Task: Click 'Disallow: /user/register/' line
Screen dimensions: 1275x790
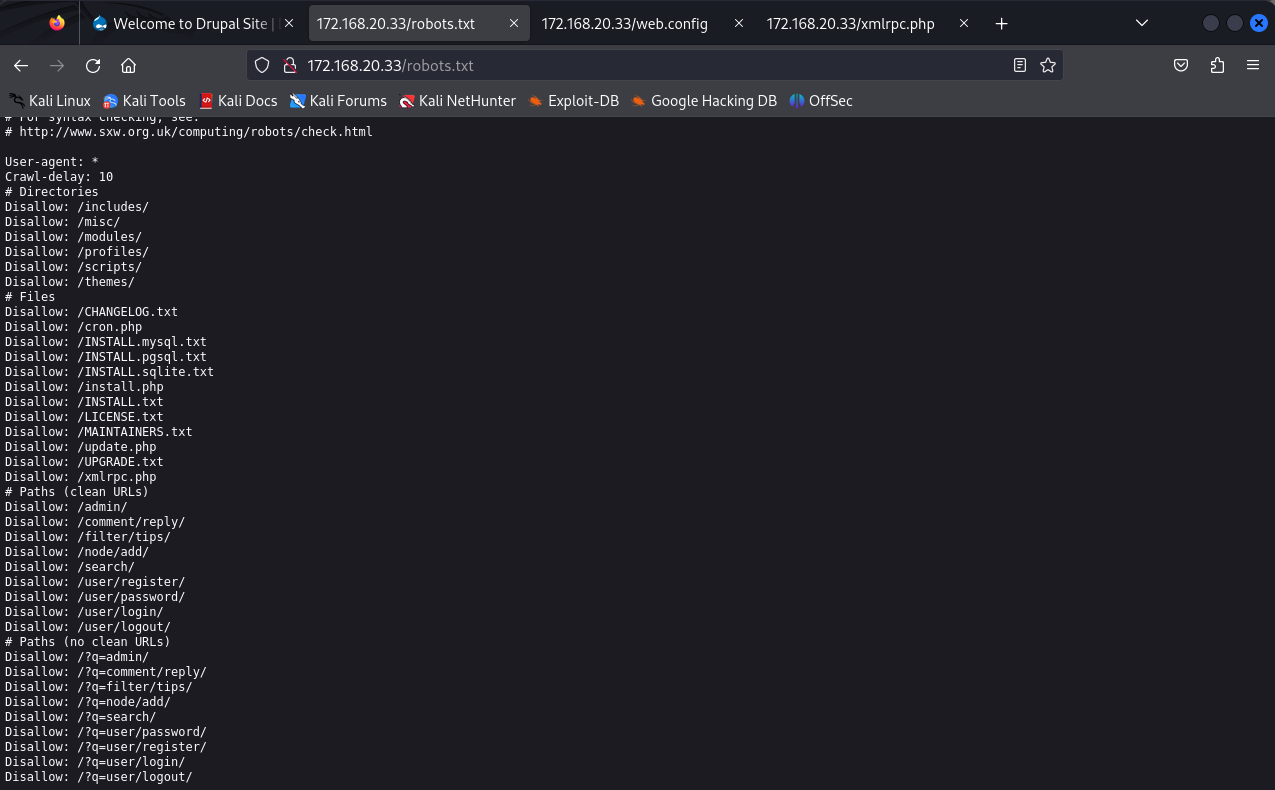Action: [95, 582]
